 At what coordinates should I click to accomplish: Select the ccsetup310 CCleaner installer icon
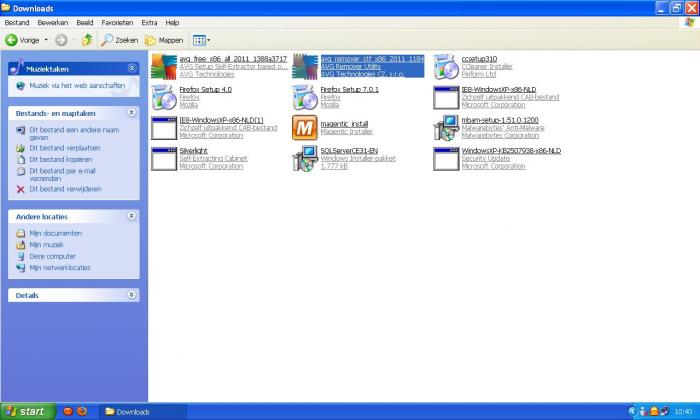point(446,67)
